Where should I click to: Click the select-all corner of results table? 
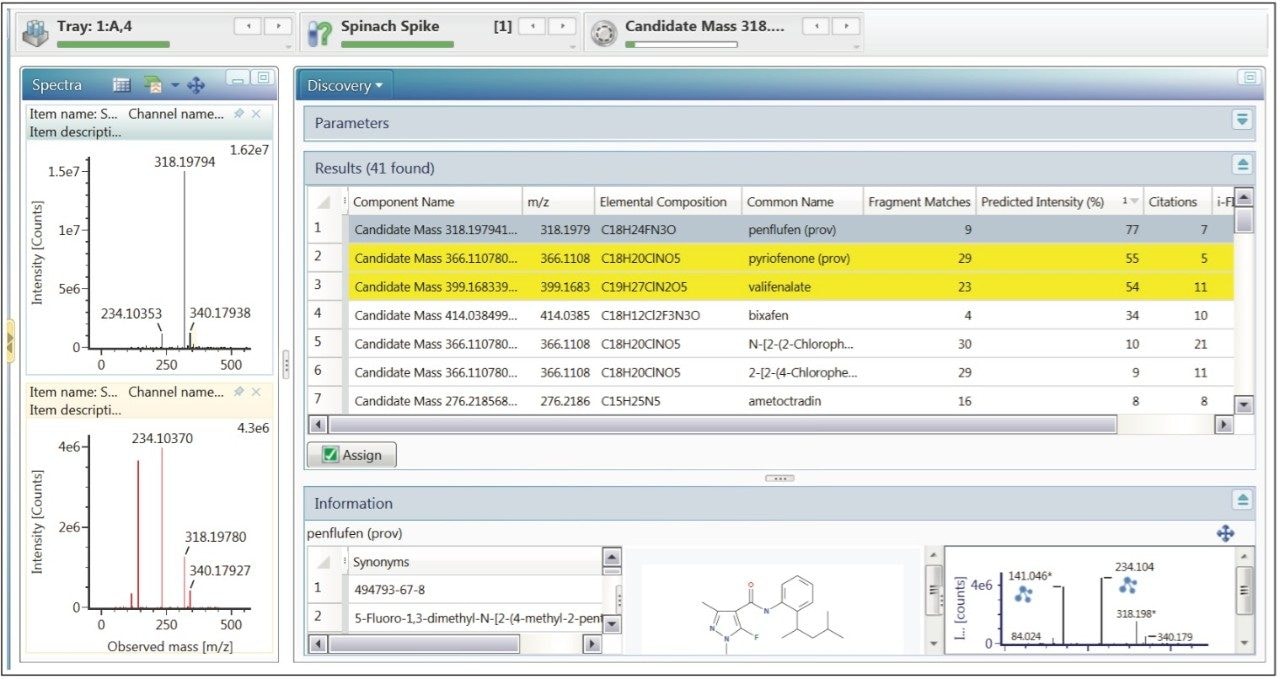click(x=325, y=202)
